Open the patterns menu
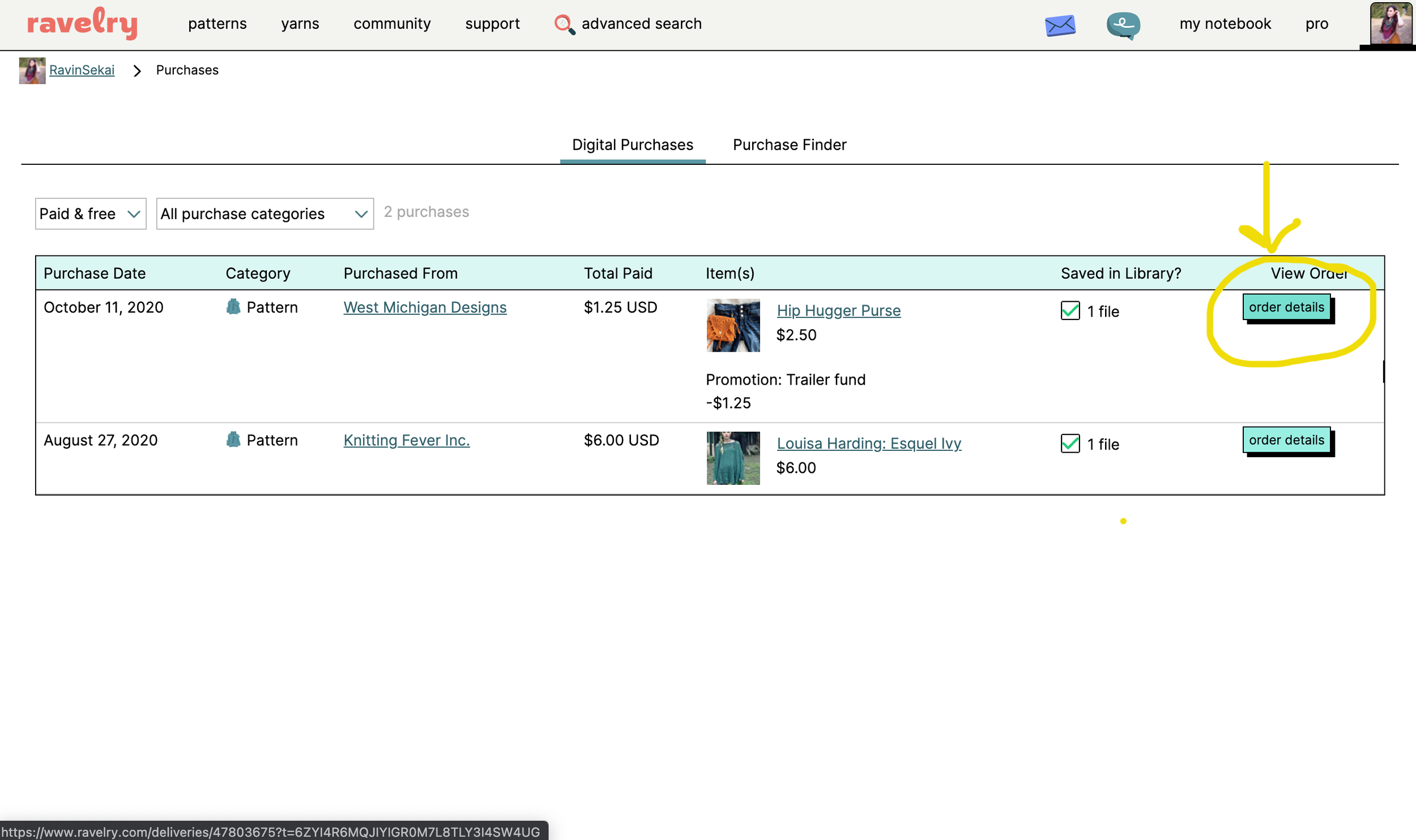Viewport: 1416px width, 840px height. (x=217, y=24)
